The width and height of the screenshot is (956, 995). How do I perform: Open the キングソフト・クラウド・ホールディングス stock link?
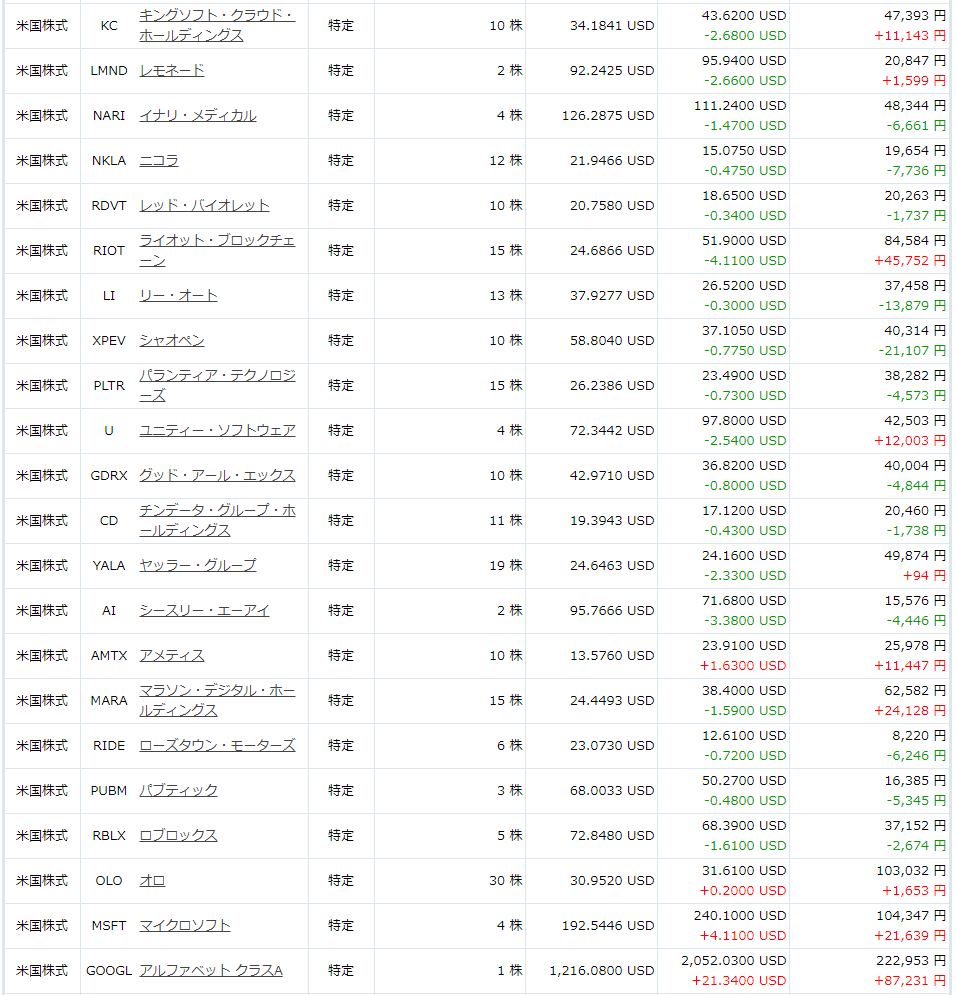[217, 25]
